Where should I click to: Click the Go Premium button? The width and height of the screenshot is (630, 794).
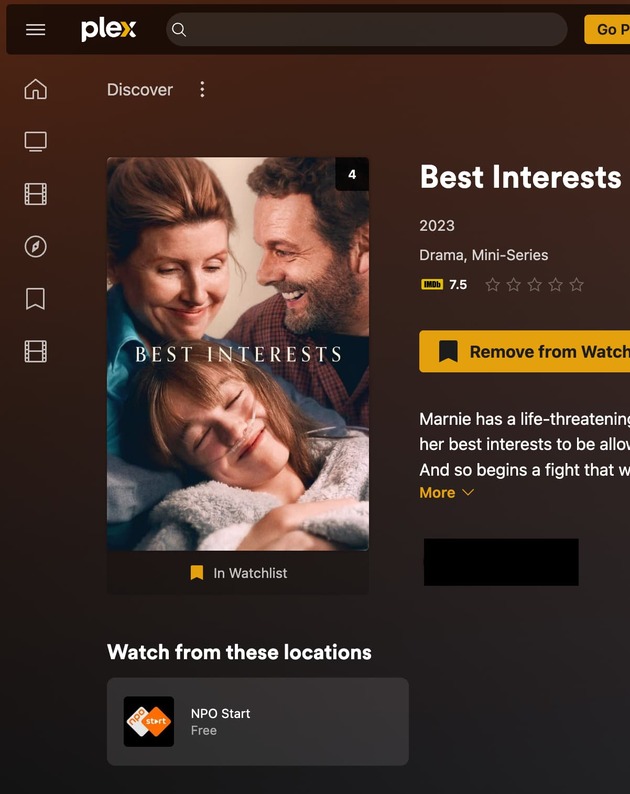click(607, 29)
